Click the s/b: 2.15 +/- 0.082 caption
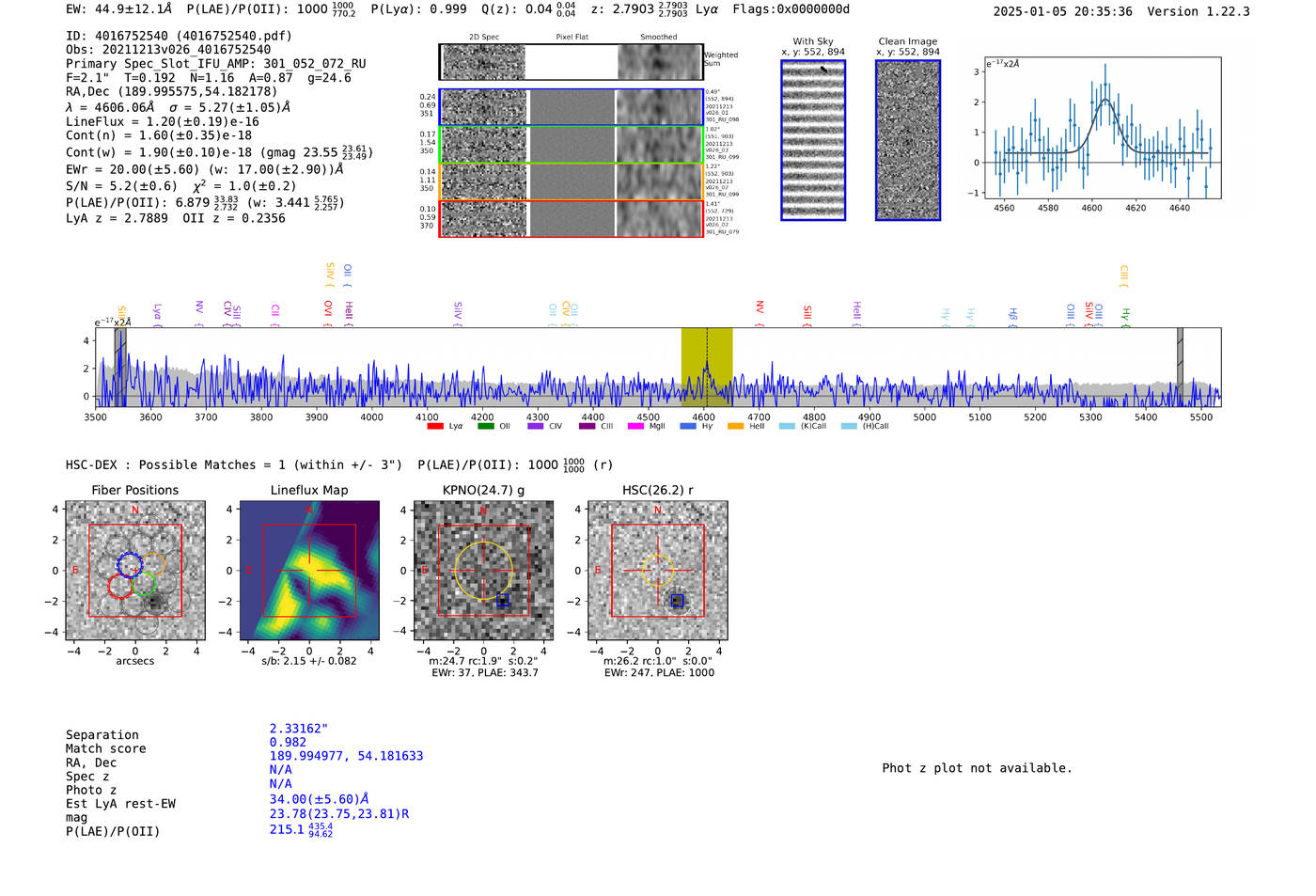 (x=309, y=661)
